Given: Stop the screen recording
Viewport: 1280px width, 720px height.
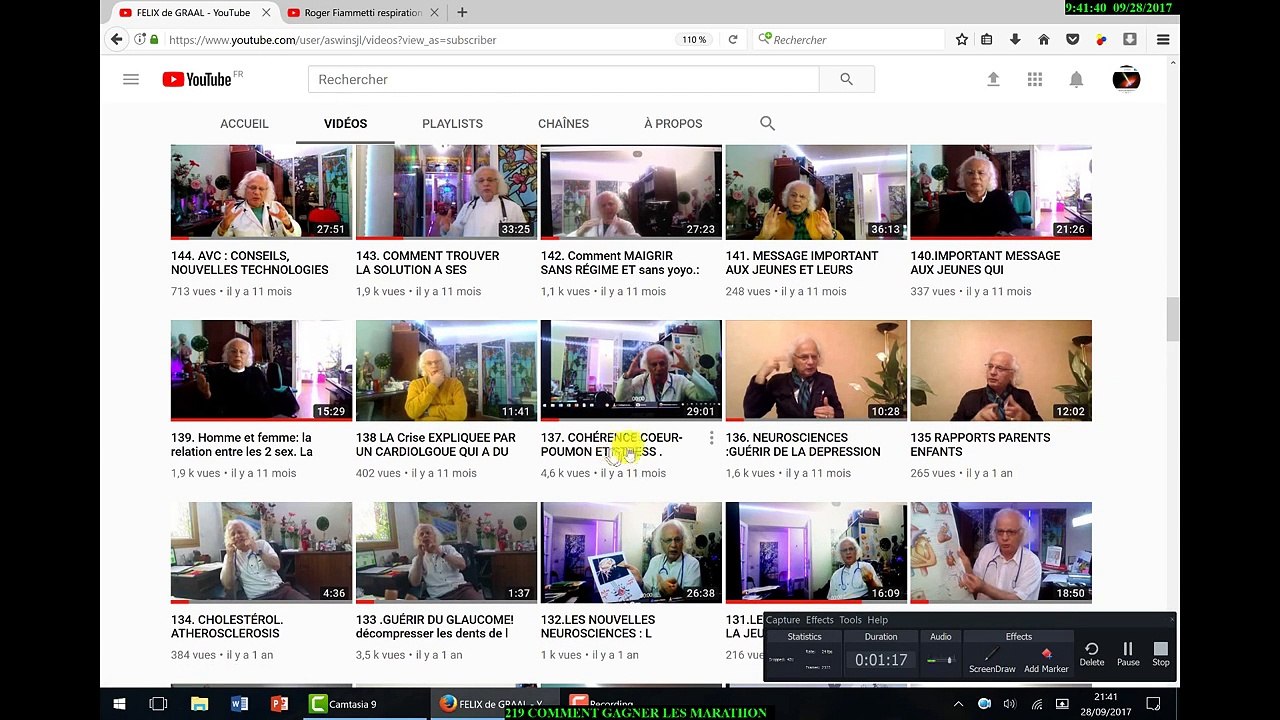Looking at the screenshot, I should (x=1160, y=654).
